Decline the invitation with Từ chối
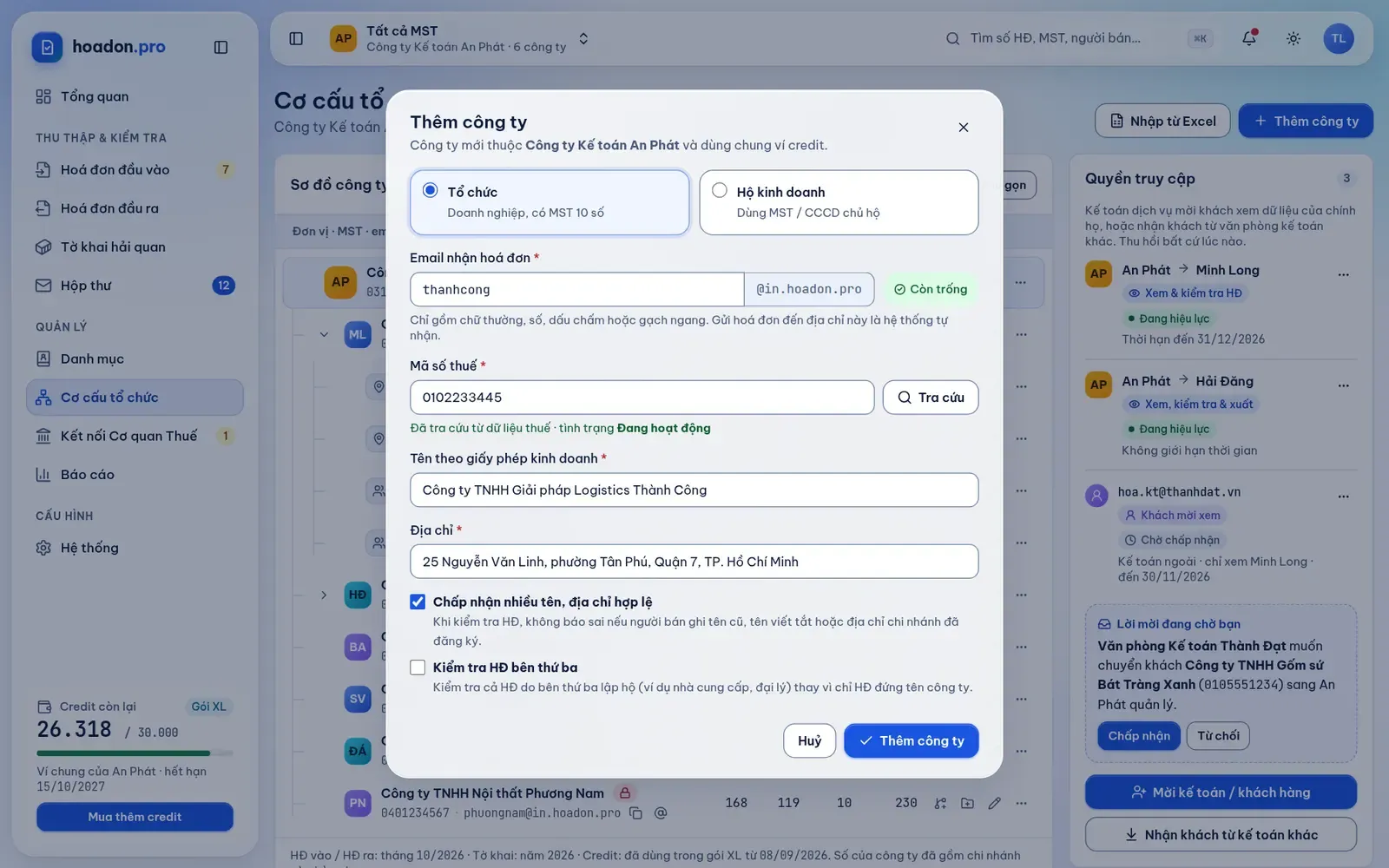This screenshot has height=868, width=1389. (x=1218, y=736)
